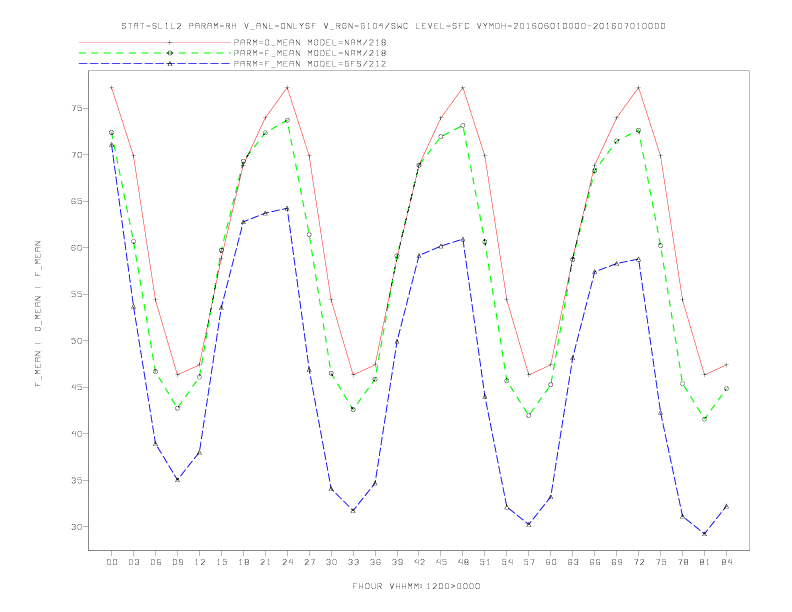
Task: Click the blue GFS triangle marker at hour 57
Action: (x=529, y=524)
